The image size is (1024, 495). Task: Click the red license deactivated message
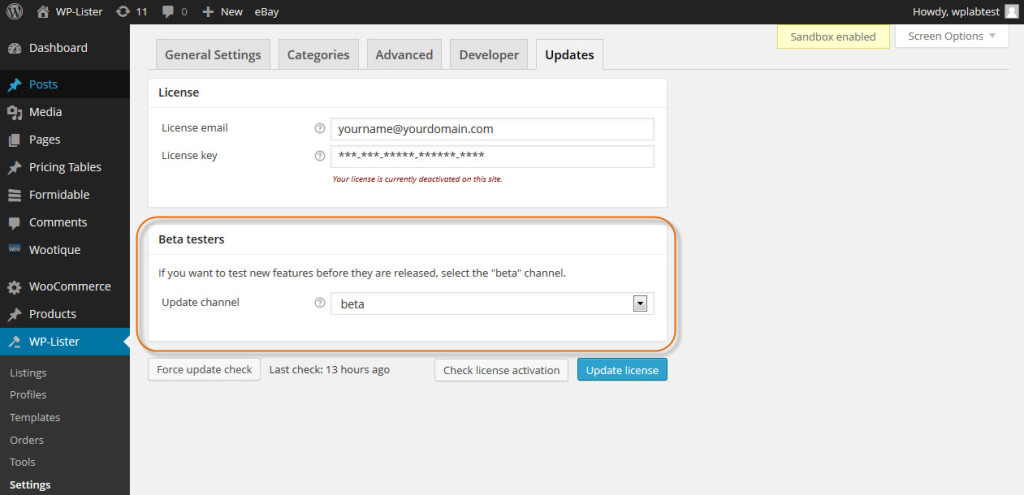[x=417, y=178]
